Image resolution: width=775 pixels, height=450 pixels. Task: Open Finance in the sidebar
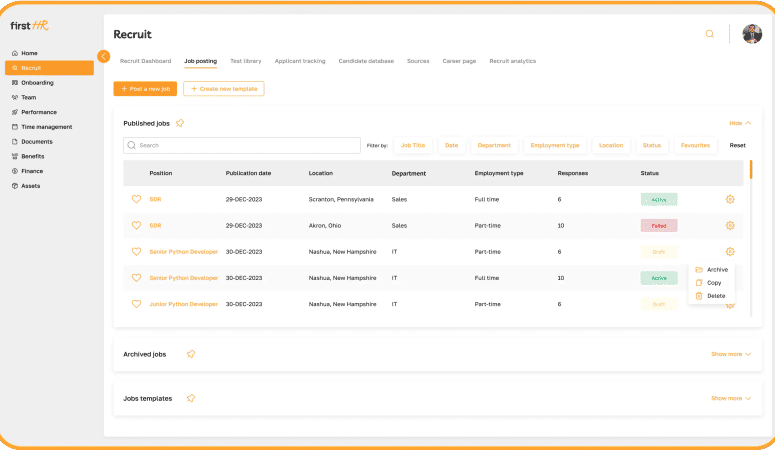pos(32,171)
